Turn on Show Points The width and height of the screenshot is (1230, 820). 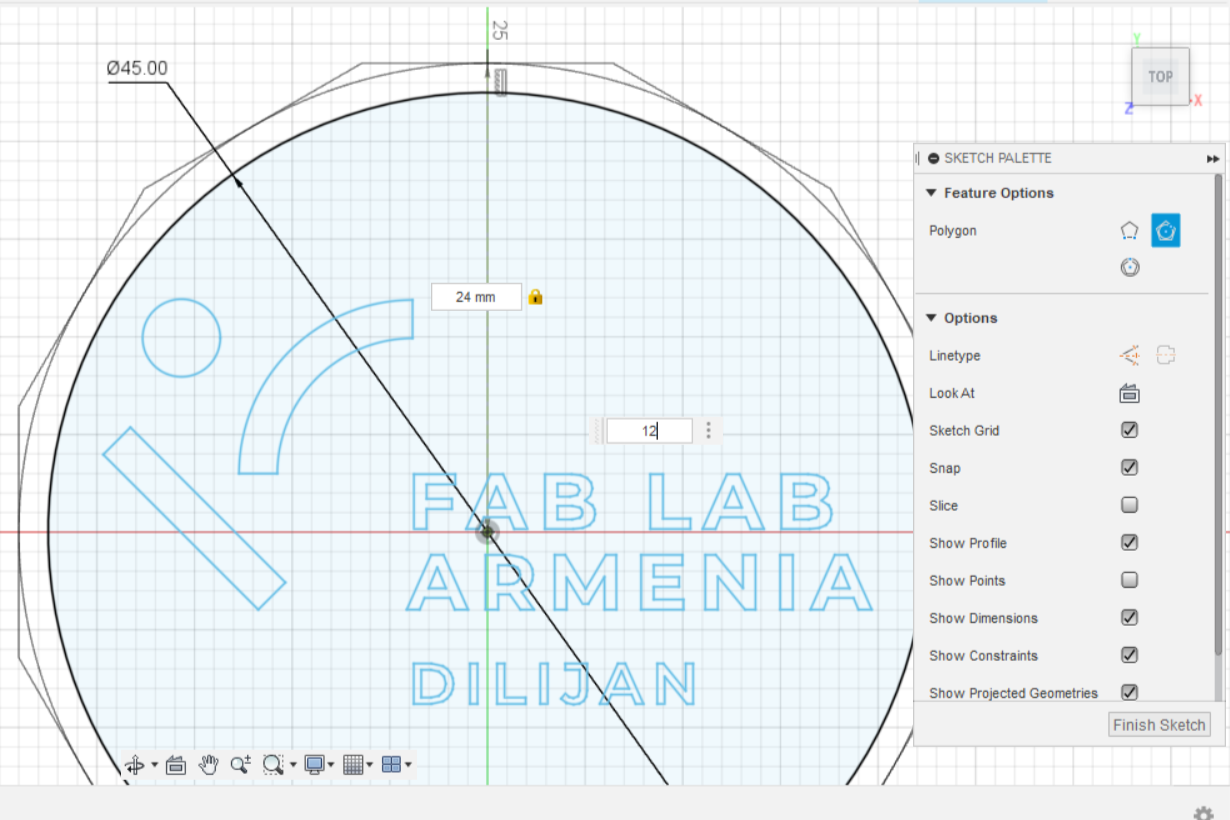click(1129, 579)
